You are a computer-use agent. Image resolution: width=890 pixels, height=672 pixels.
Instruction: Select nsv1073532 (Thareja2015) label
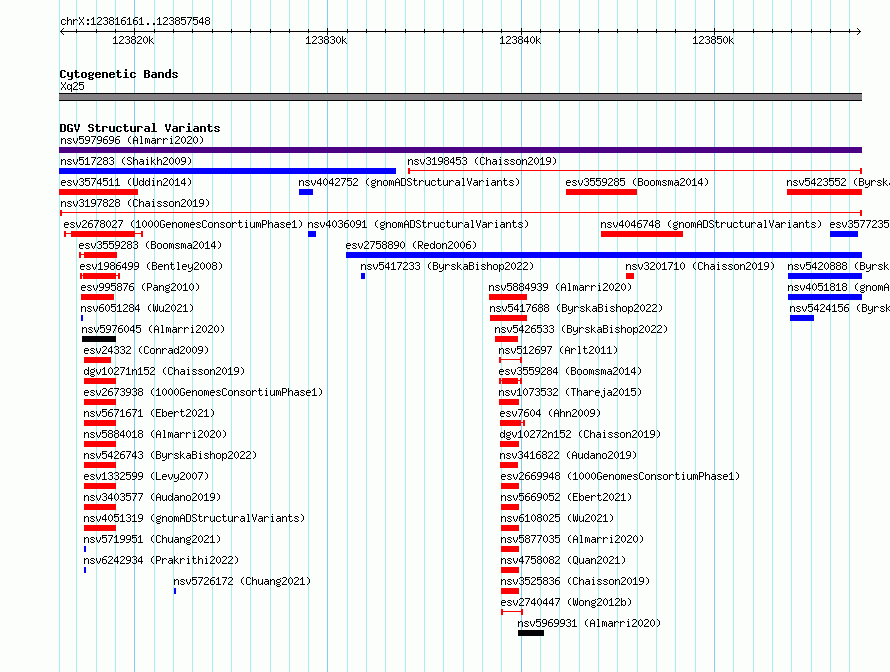point(570,392)
